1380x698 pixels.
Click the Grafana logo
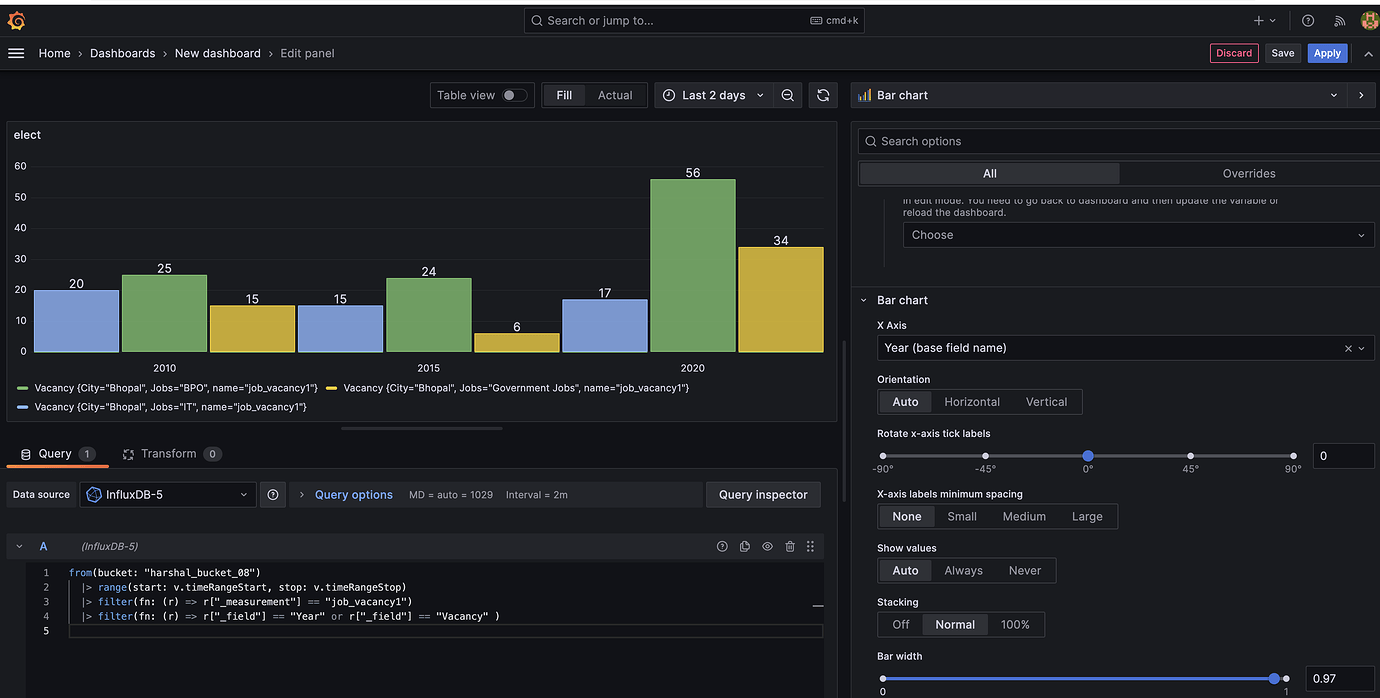[15, 19]
